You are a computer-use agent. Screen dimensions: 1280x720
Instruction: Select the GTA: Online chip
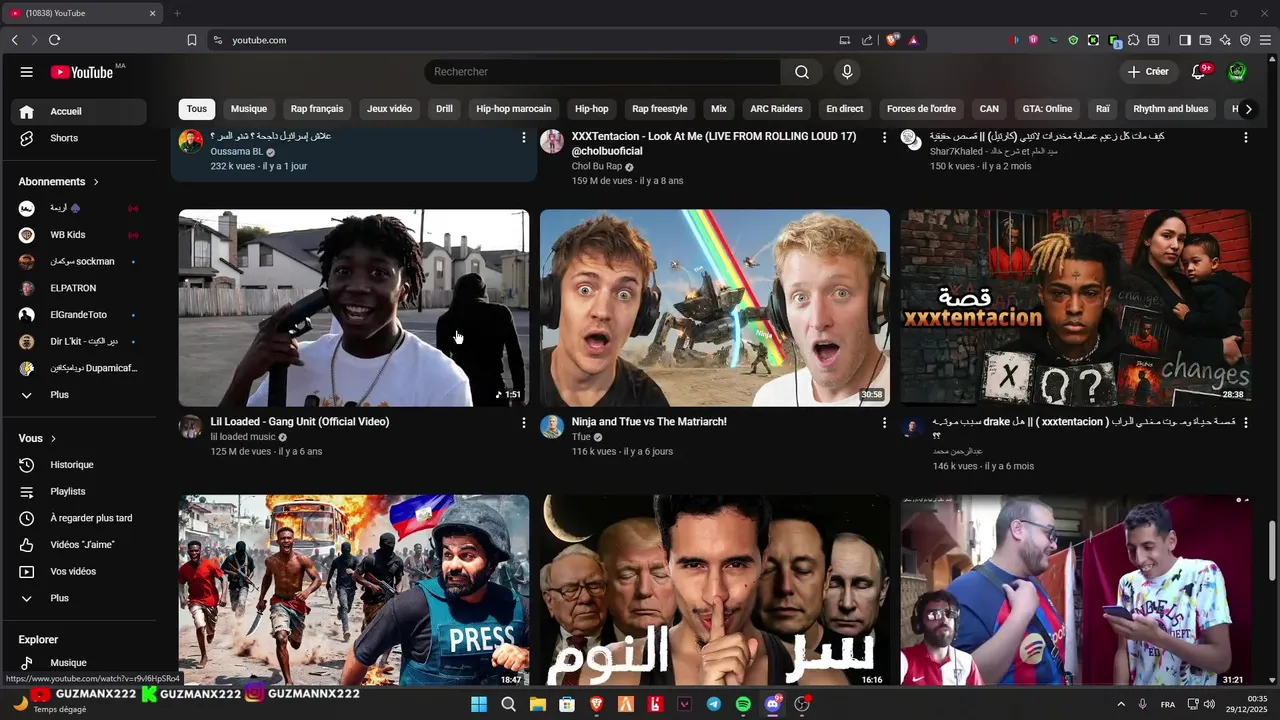click(x=1047, y=109)
